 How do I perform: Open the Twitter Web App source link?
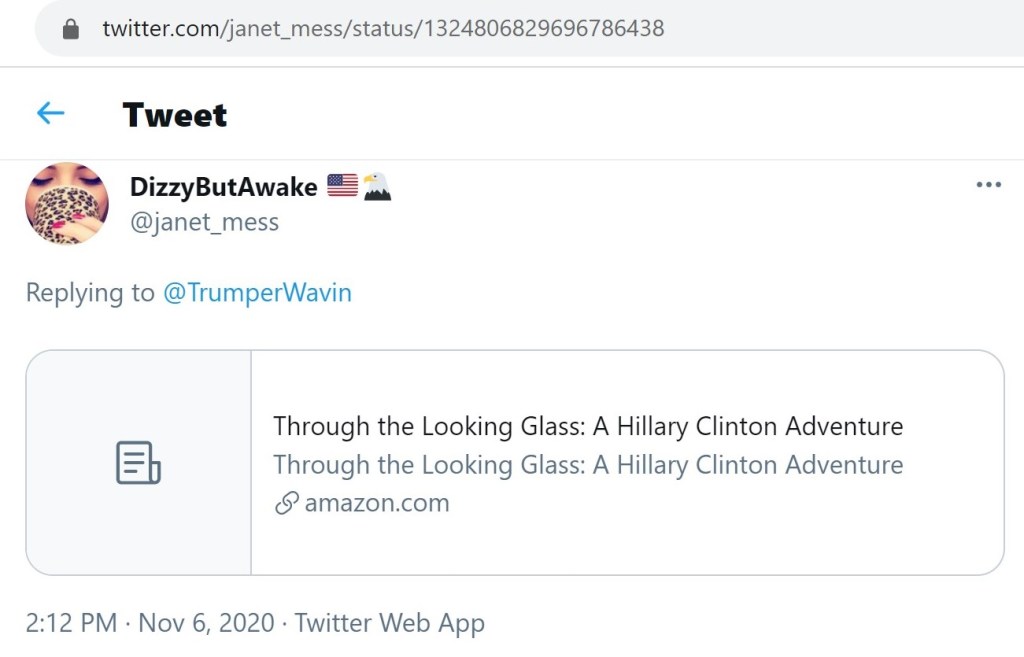coord(389,623)
